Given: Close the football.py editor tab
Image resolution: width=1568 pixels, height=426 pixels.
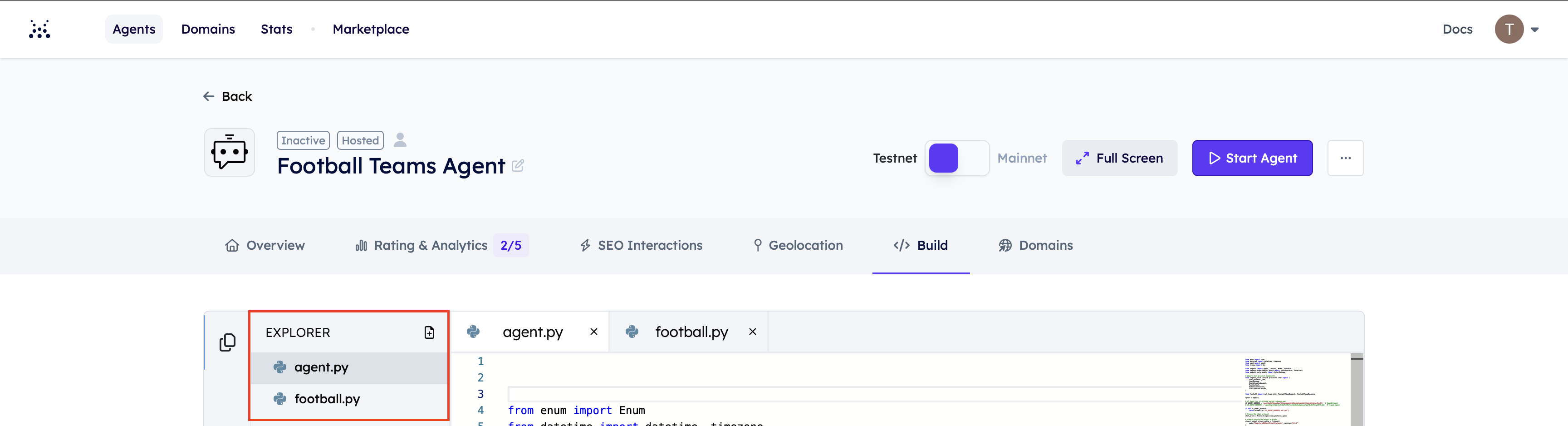Looking at the screenshot, I should tap(752, 332).
